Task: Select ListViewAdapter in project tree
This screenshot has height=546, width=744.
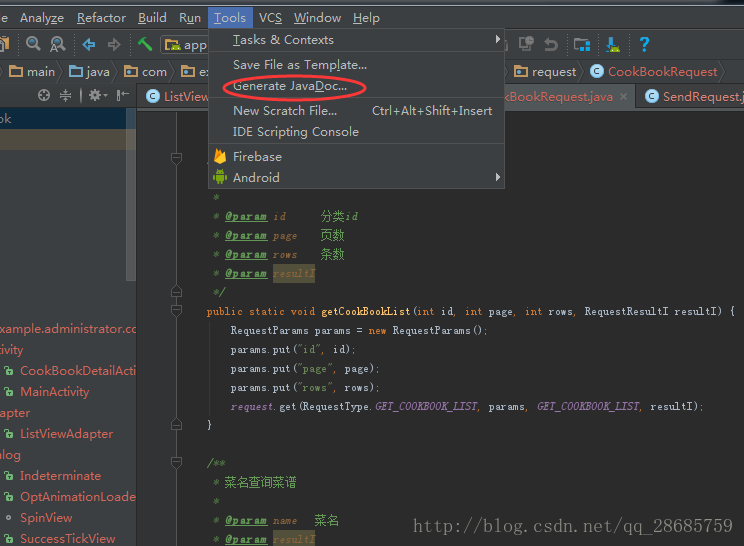Action: [58, 434]
